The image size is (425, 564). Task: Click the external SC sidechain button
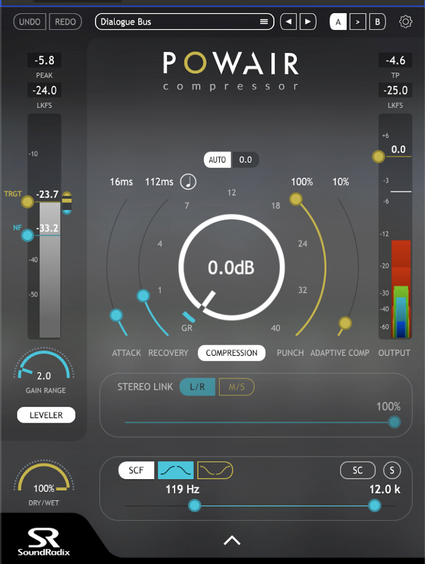[357, 470]
